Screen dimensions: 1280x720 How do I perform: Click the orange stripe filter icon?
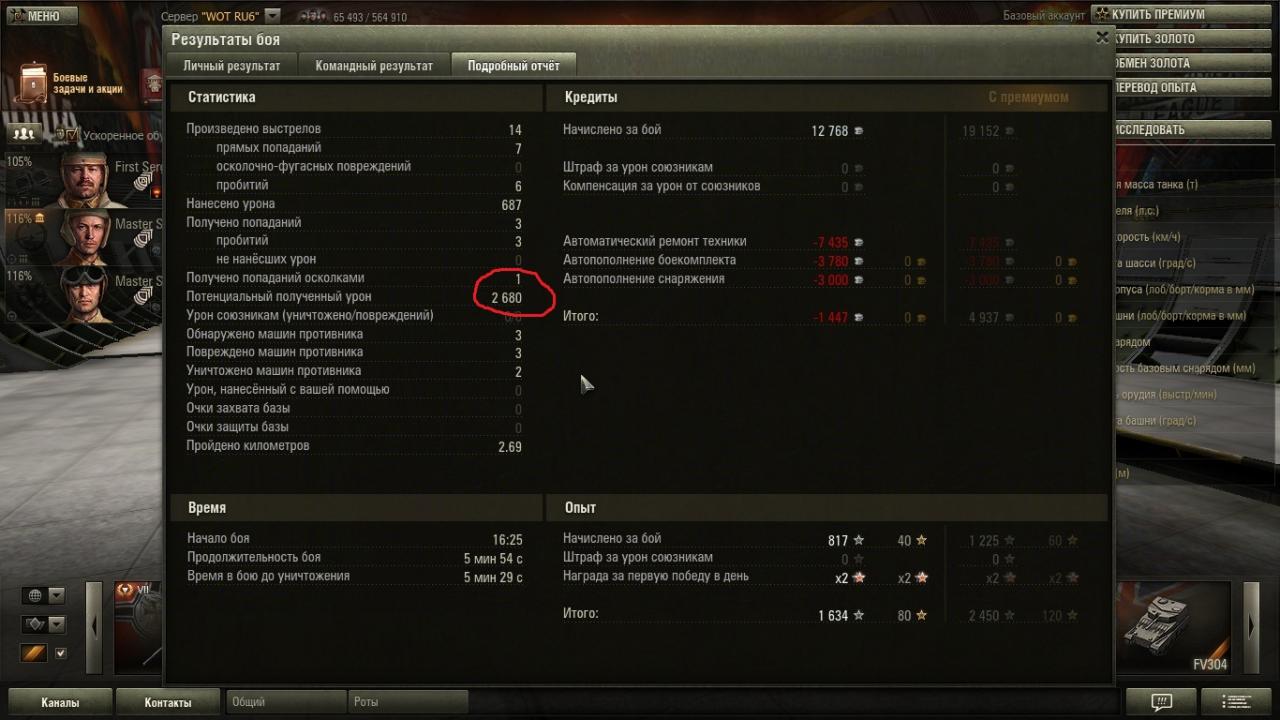(35, 653)
